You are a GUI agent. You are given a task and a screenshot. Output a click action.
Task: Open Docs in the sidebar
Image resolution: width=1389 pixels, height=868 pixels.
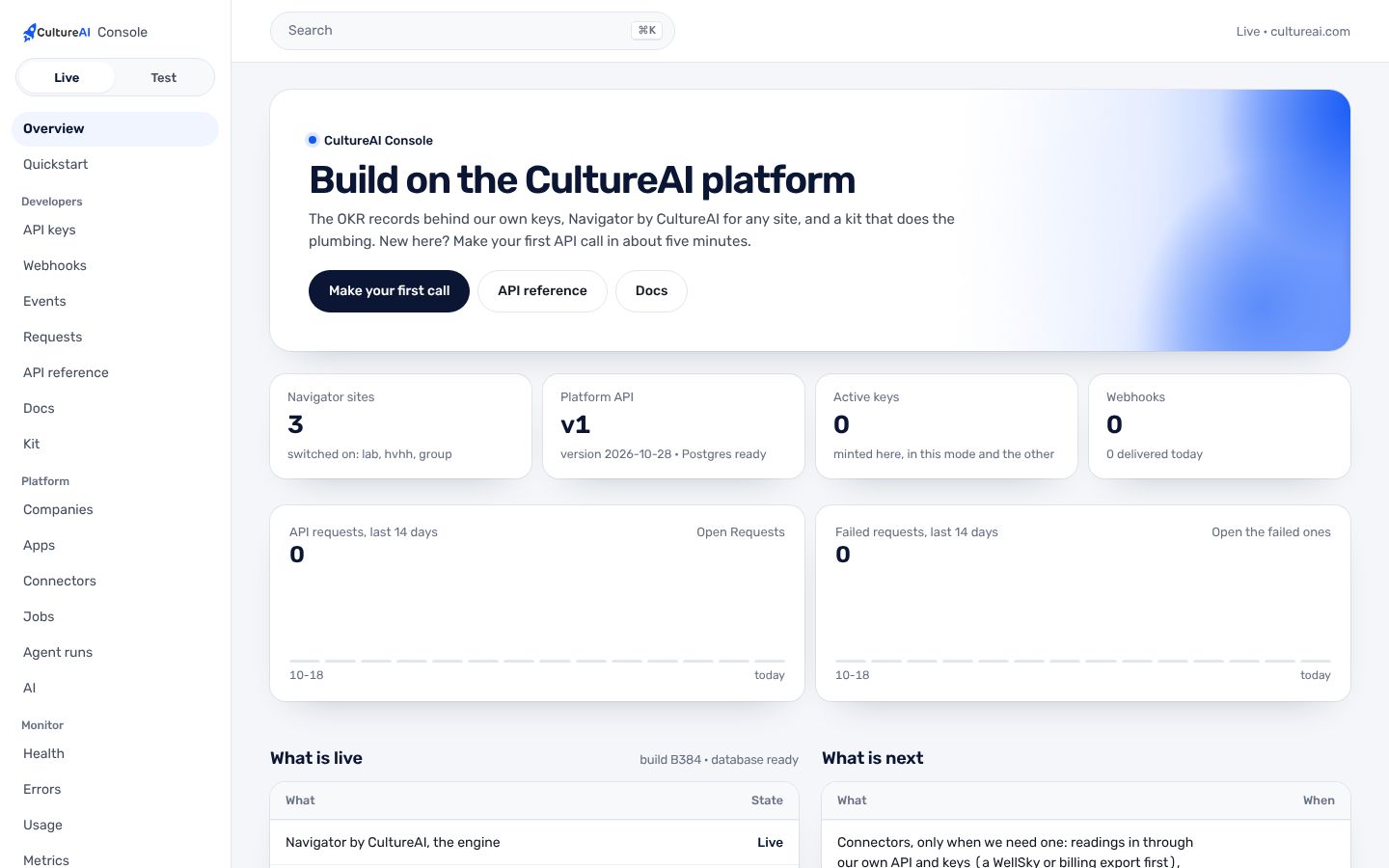pyautogui.click(x=115, y=409)
